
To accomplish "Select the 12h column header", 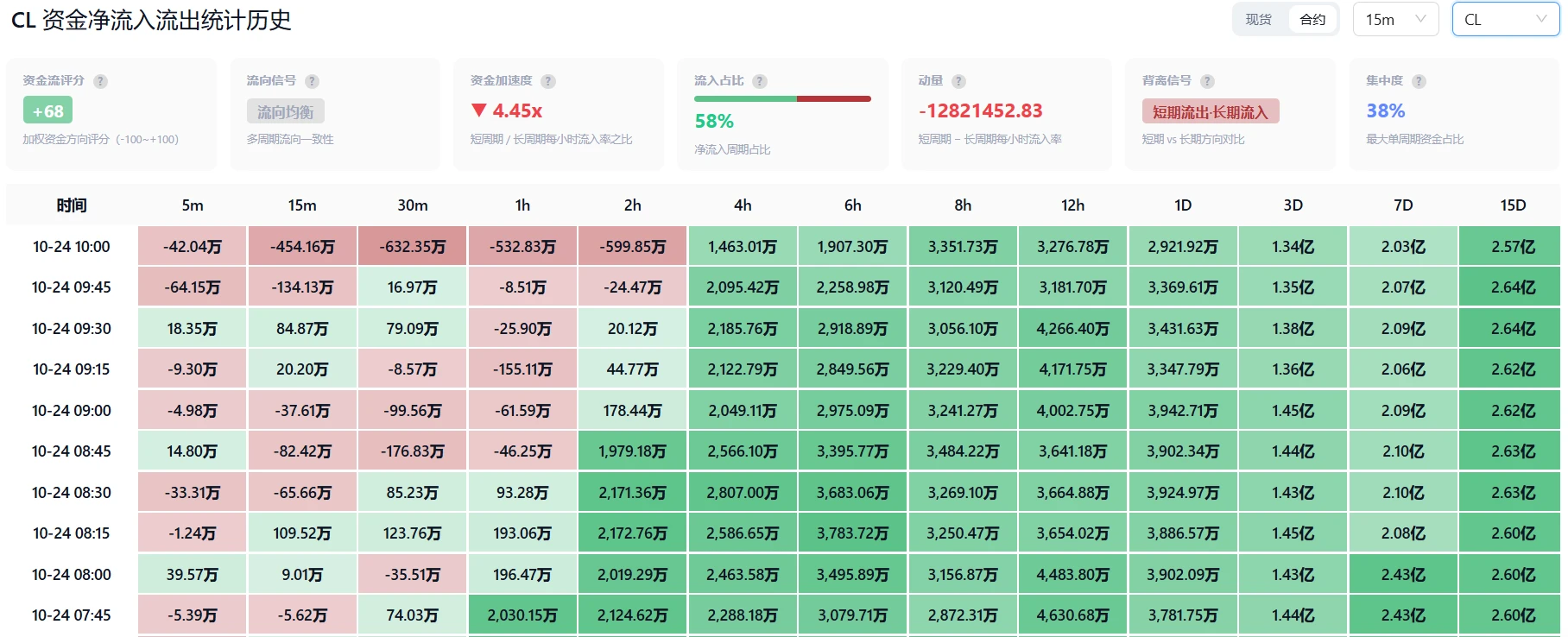I will point(1072,205).
